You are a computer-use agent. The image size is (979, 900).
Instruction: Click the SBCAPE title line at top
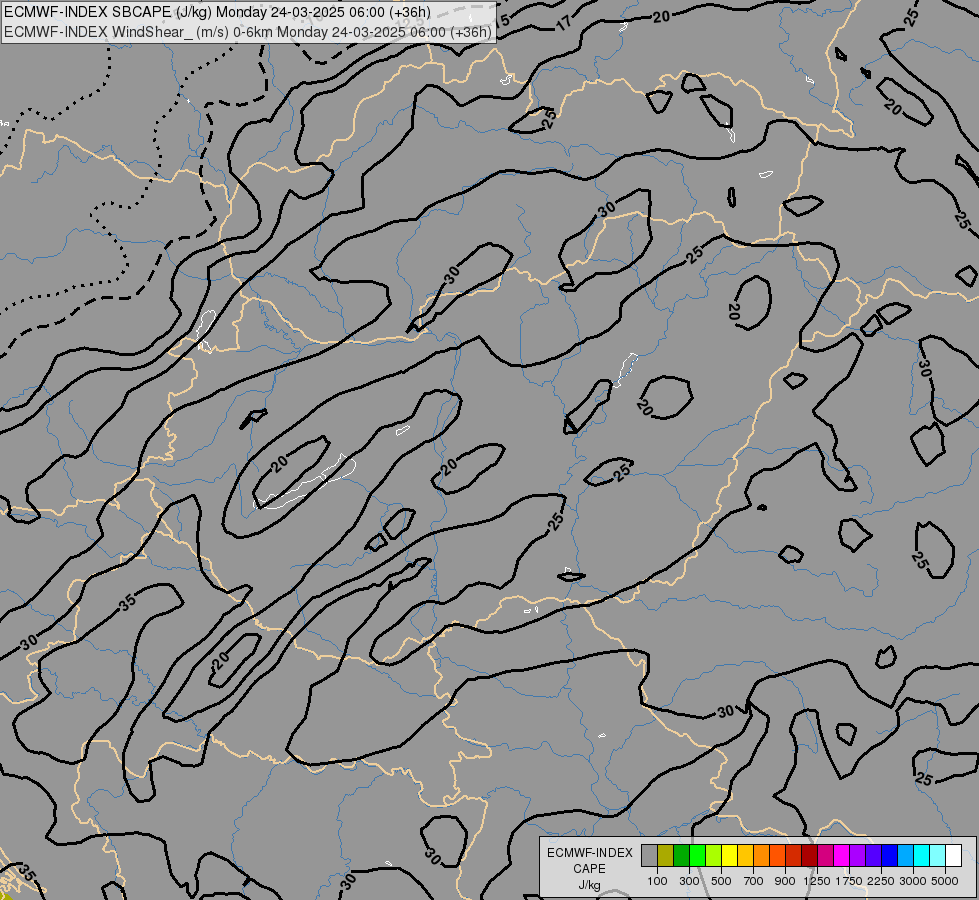217,12
